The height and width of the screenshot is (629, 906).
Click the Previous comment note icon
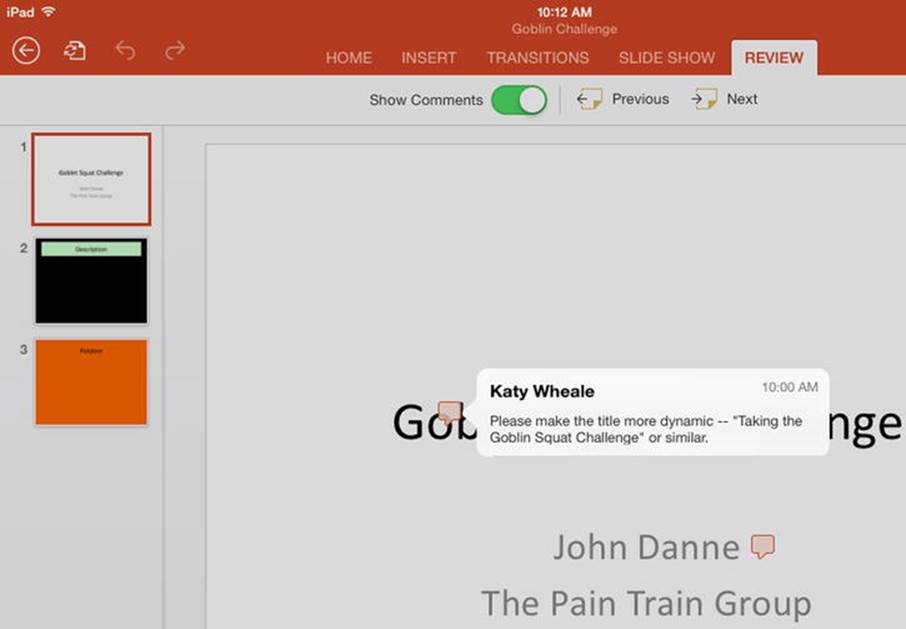(589, 99)
